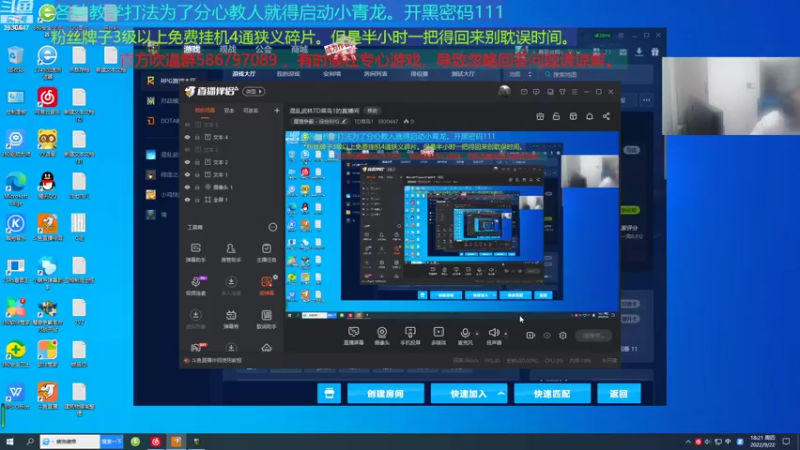800x450 pixels.
Task: Open the QQ penguin desktop icon
Action: [x=47, y=185]
